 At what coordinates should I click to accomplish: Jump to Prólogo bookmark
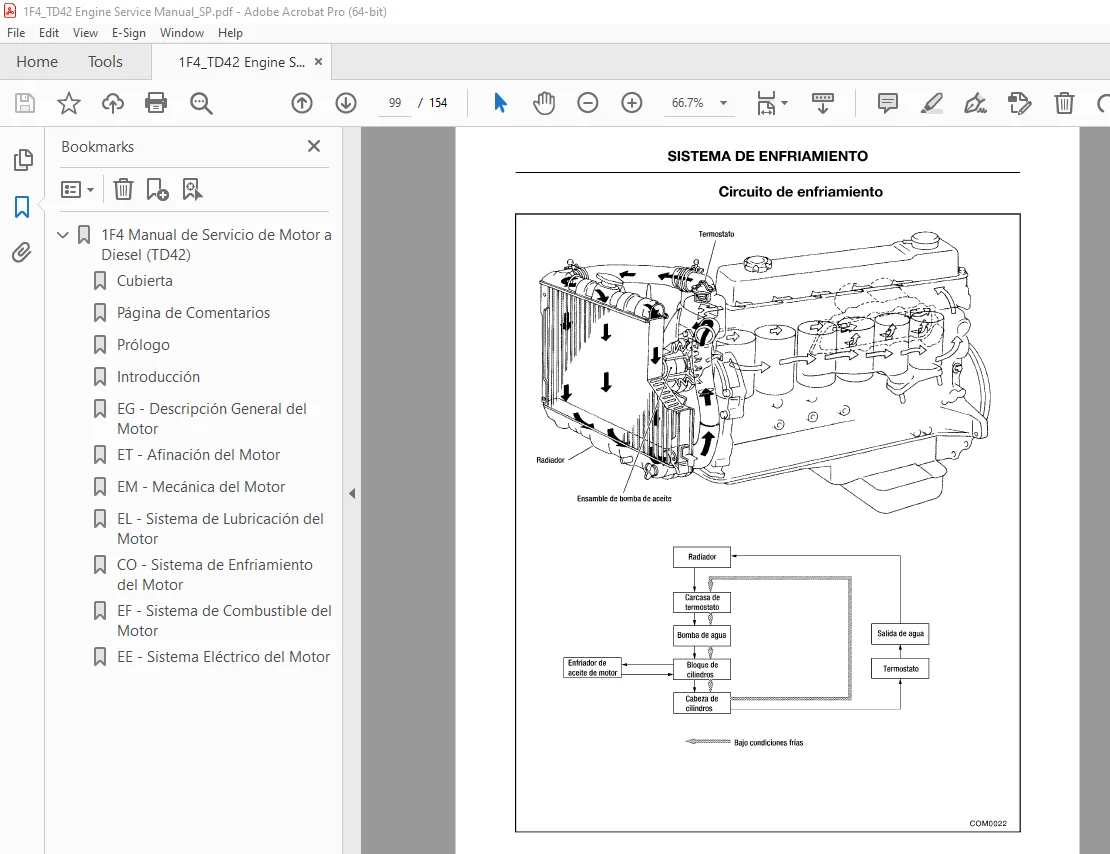(x=143, y=345)
